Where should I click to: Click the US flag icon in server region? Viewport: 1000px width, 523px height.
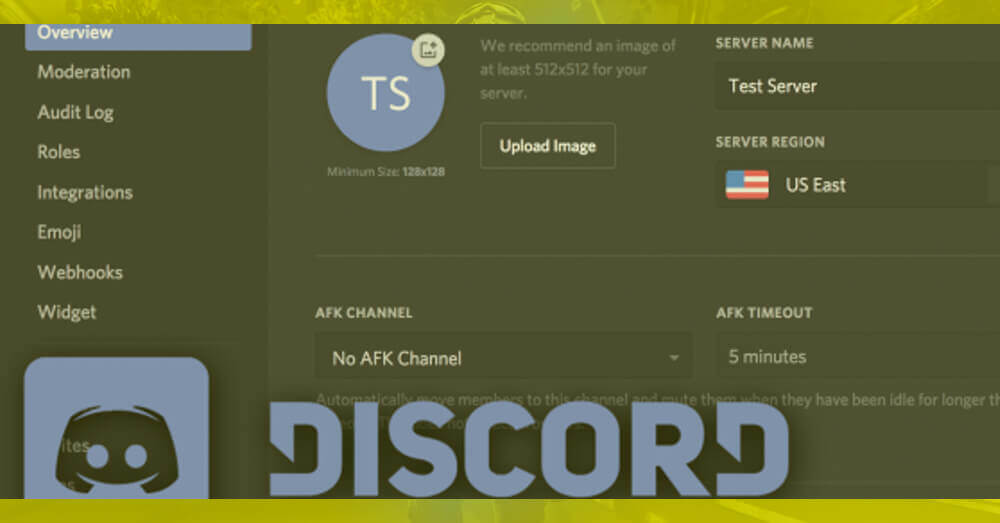click(747, 185)
